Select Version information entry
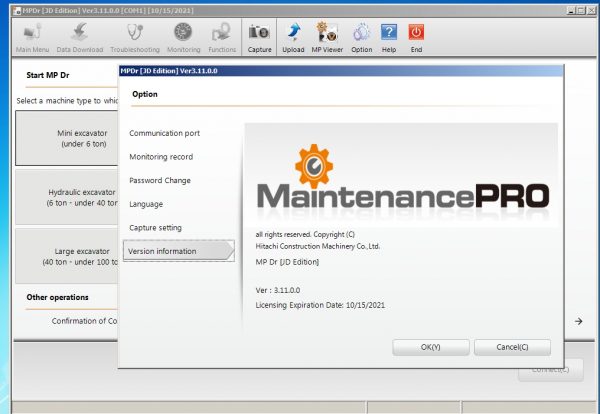The height and width of the screenshot is (414, 600). (179, 251)
